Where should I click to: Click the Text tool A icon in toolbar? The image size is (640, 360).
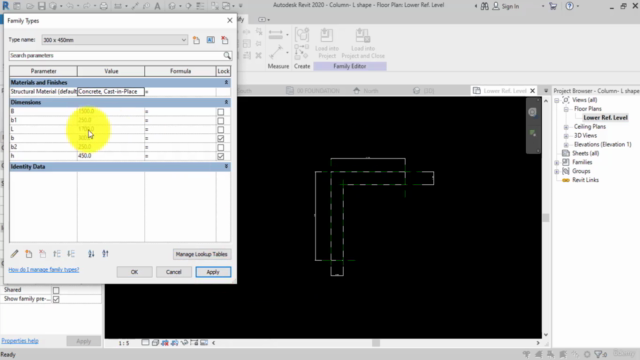[x=157, y=6]
